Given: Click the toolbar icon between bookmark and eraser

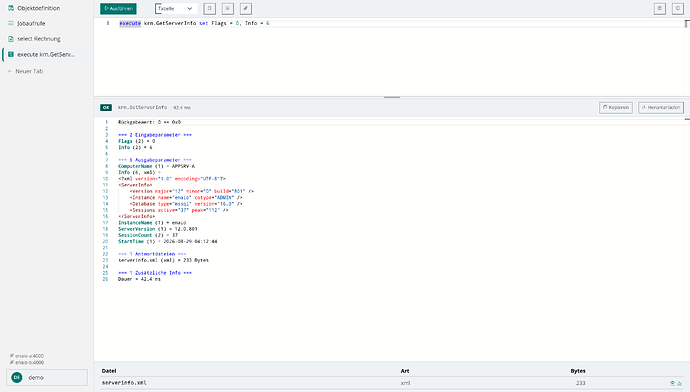Looking at the screenshot, I should pyautogui.click(x=228, y=8).
